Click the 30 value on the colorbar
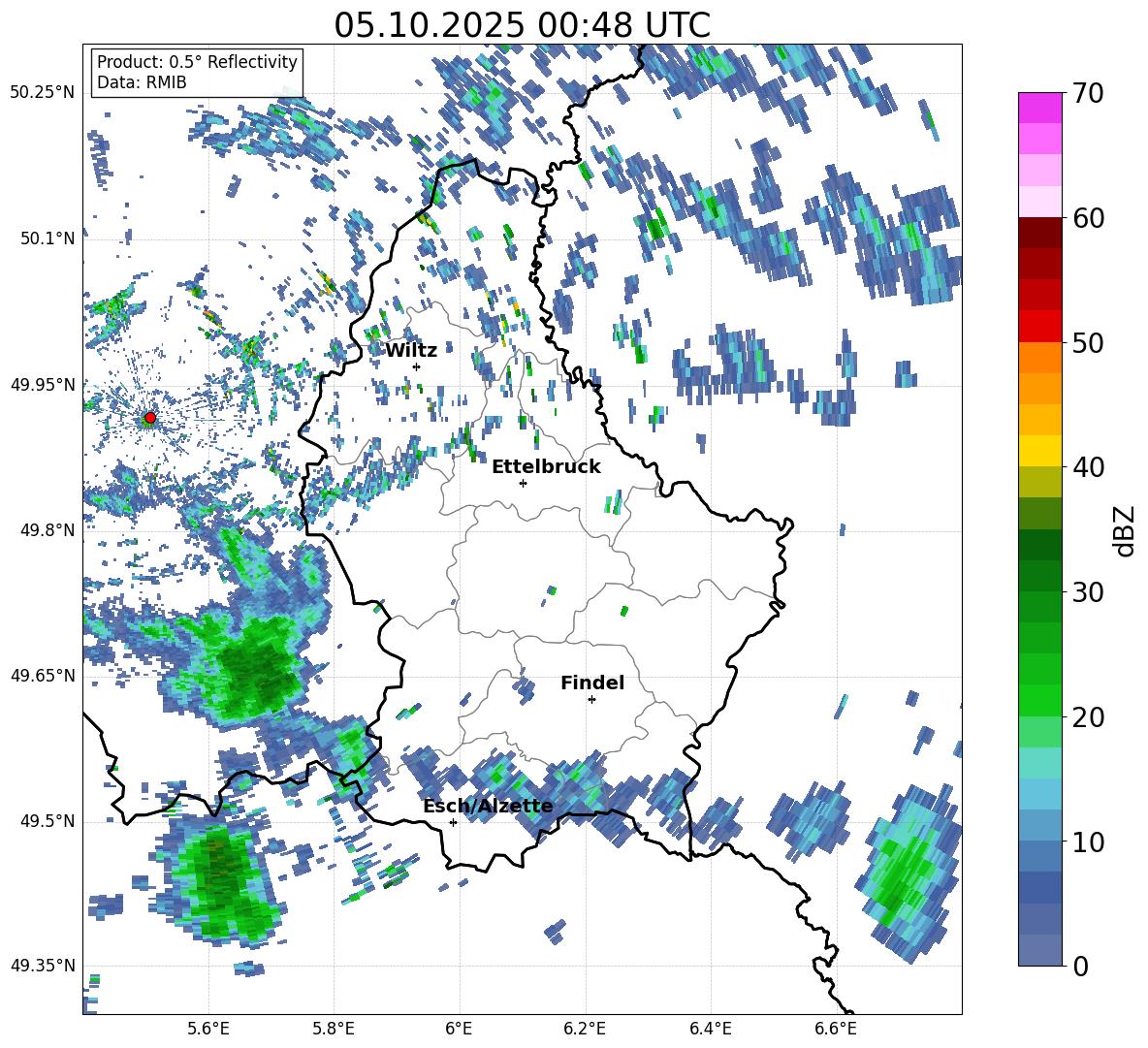 [x=1087, y=592]
